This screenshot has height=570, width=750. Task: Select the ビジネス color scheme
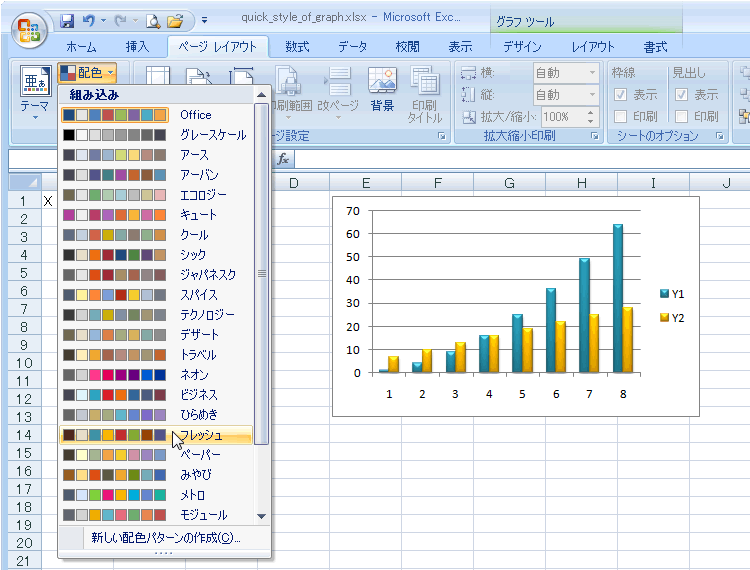point(156,395)
